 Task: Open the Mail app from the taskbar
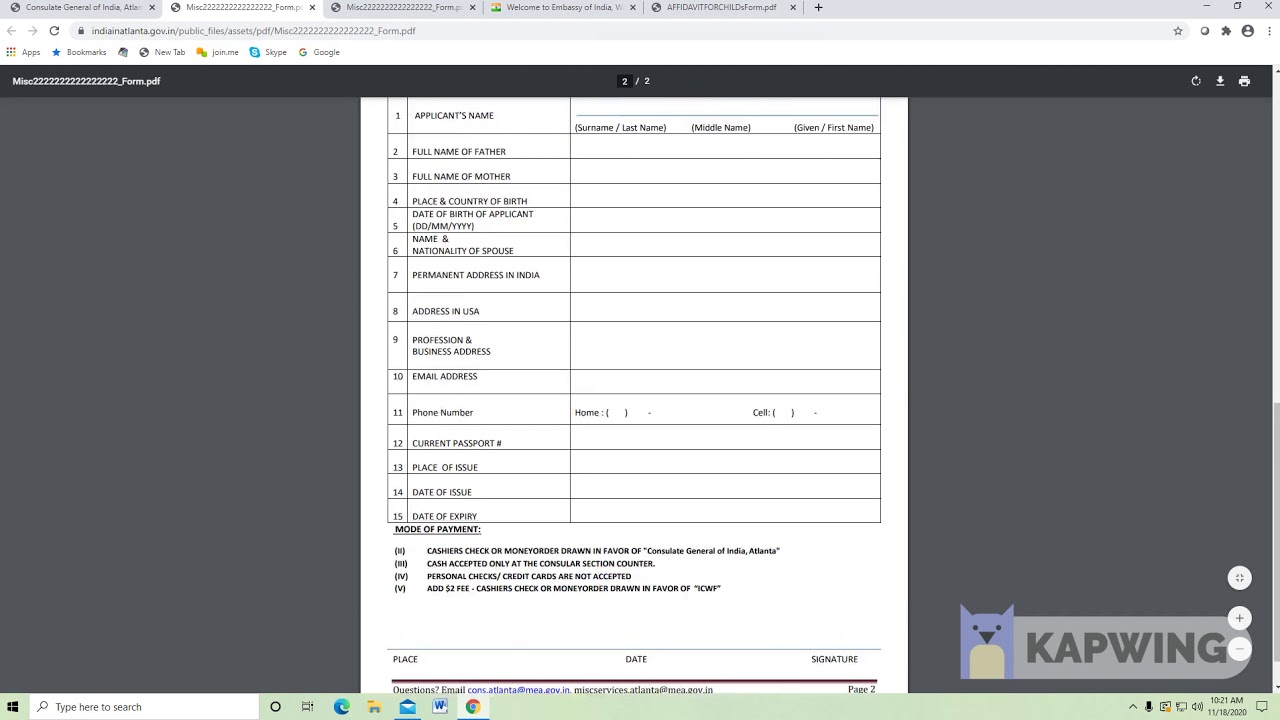pyautogui.click(x=407, y=707)
